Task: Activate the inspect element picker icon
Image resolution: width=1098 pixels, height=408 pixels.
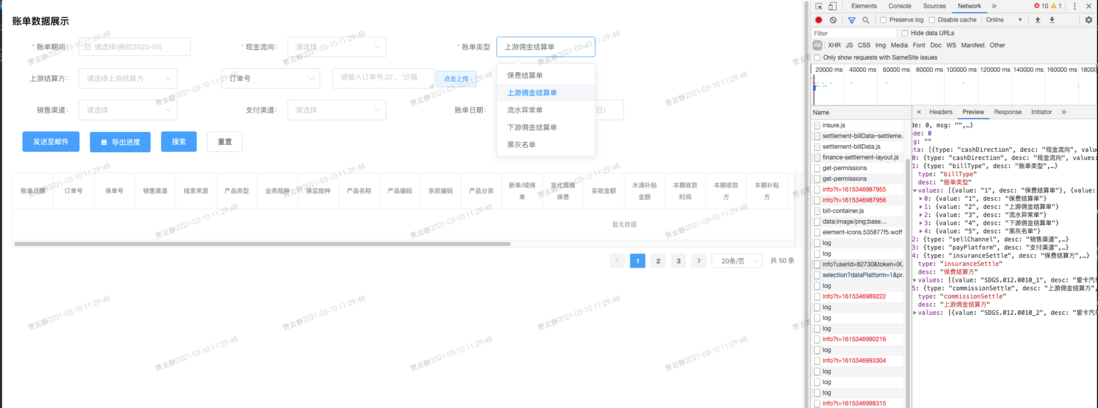Action: click(819, 6)
